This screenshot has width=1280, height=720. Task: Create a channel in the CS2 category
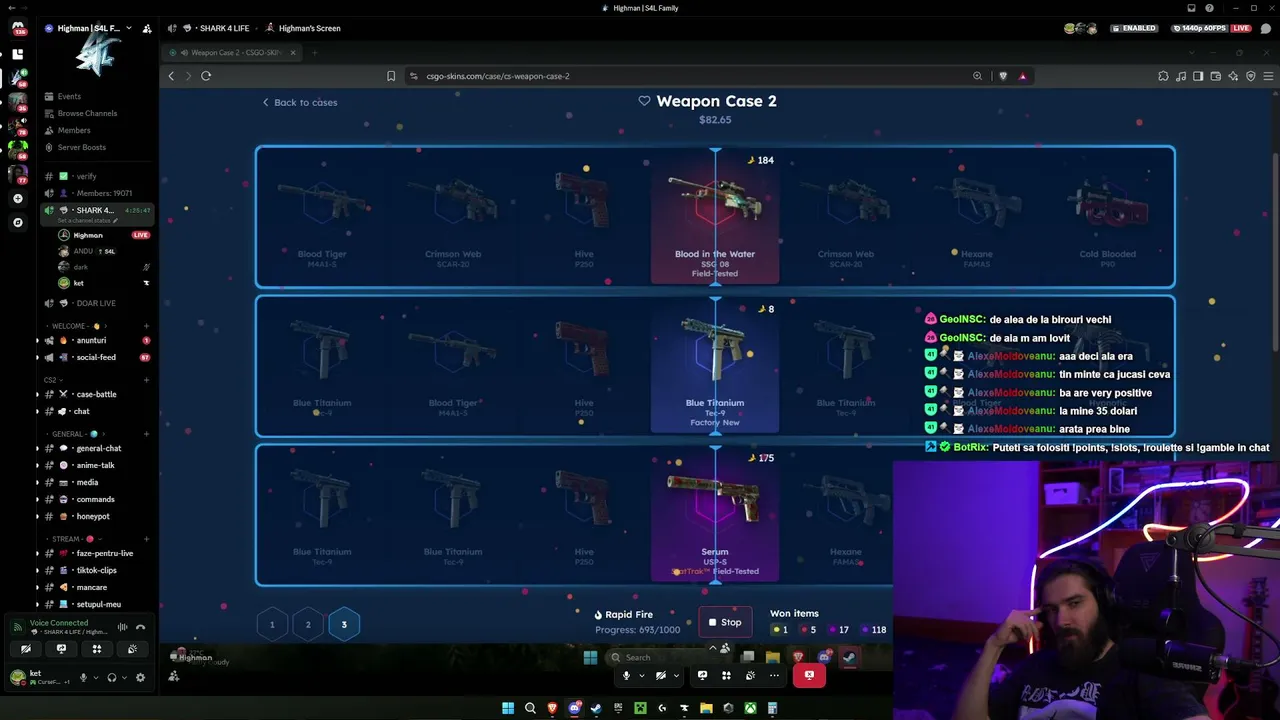coord(146,380)
